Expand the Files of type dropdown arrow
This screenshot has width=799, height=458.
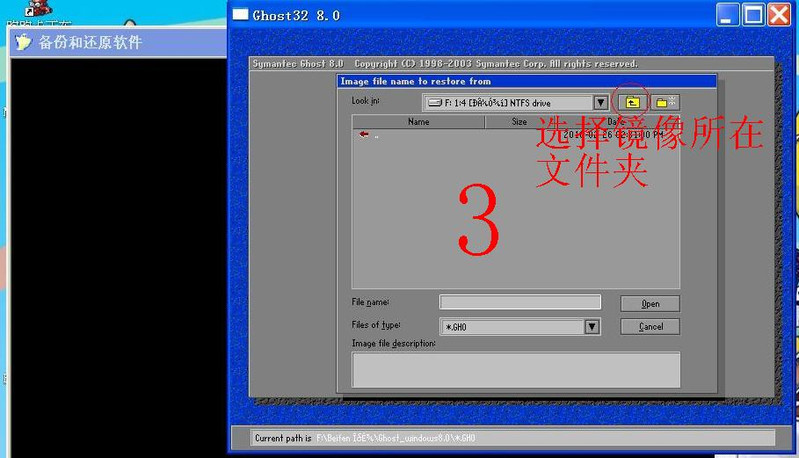coord(592,327)
